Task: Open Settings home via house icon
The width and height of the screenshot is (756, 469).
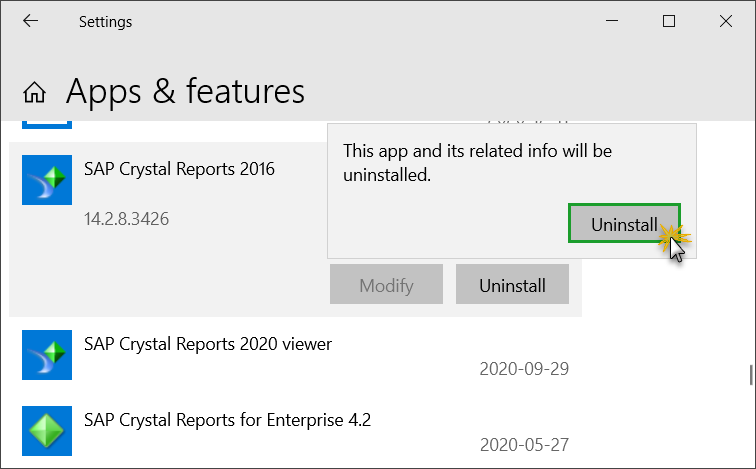Action: (x=34, y=92)
